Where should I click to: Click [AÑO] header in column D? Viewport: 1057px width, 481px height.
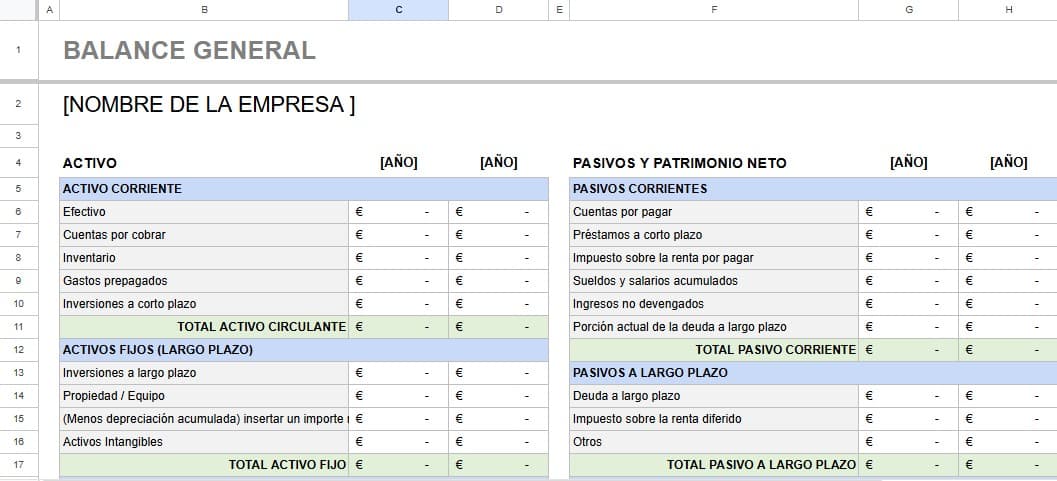(x=498, y=162)
